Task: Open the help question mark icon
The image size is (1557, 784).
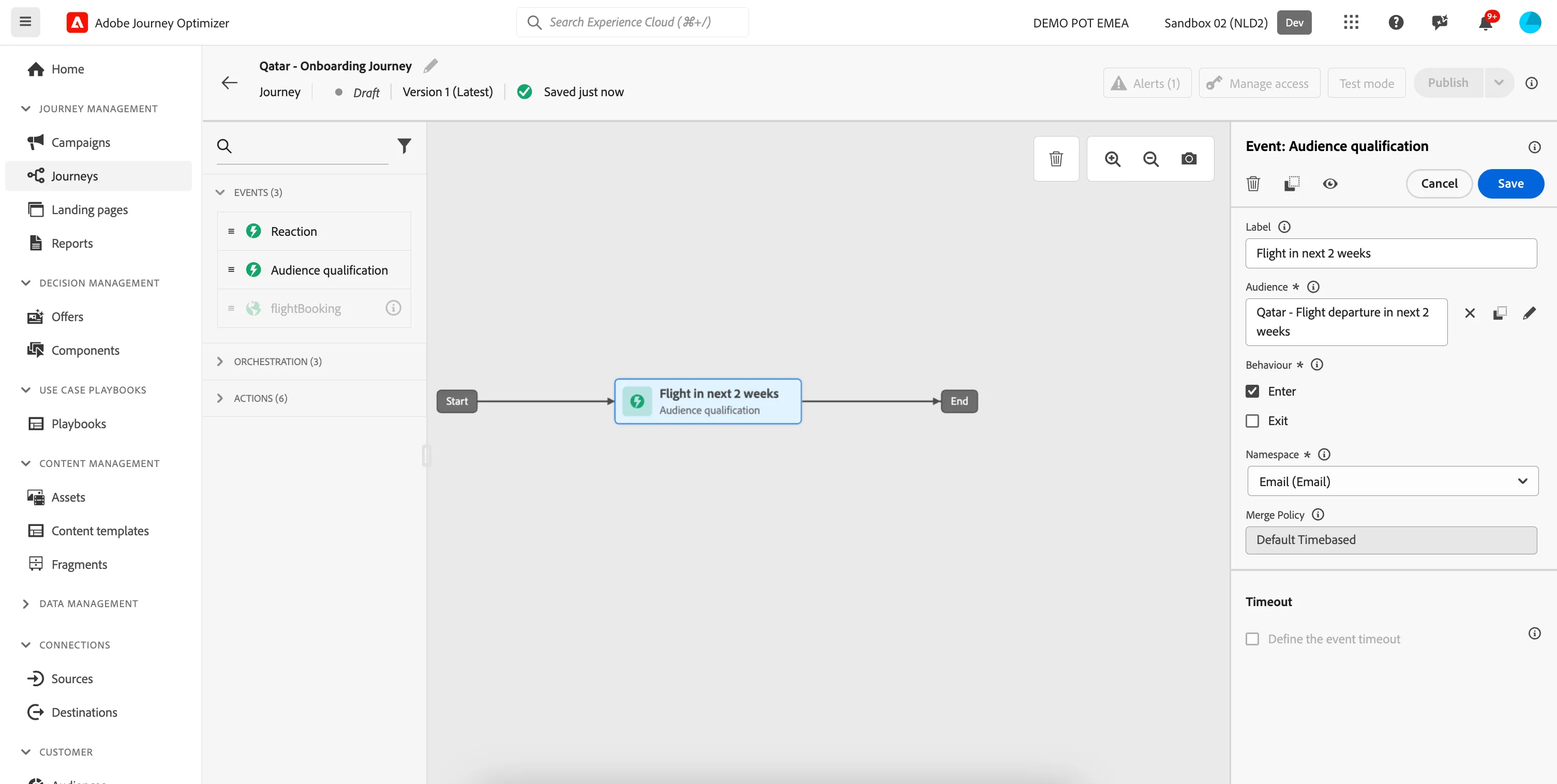Action: 1396,22
